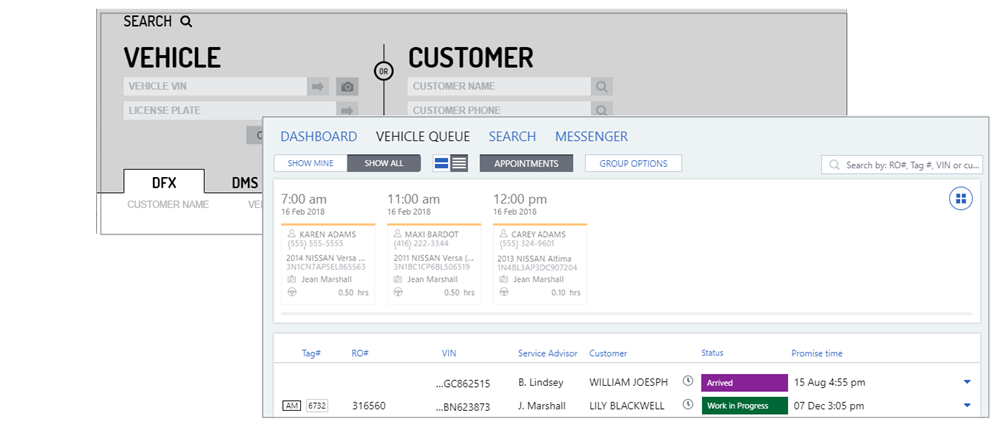Open Karen Adams 7:00 am appointment card
1000x424 pixels.
(327, 263)
